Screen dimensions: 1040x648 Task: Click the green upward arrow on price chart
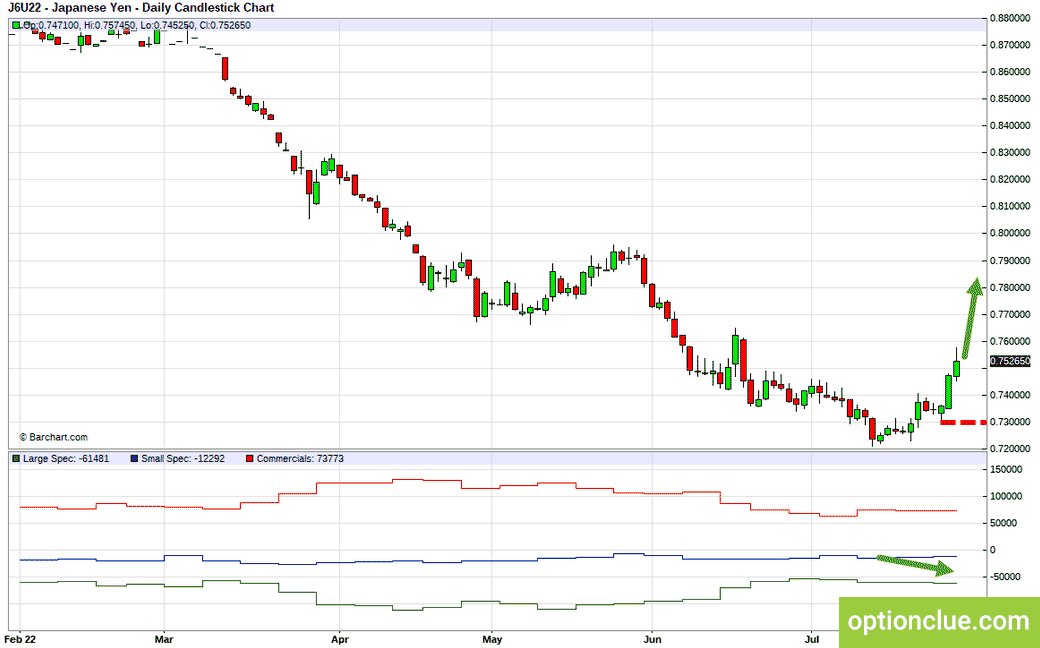click(971, 318)
